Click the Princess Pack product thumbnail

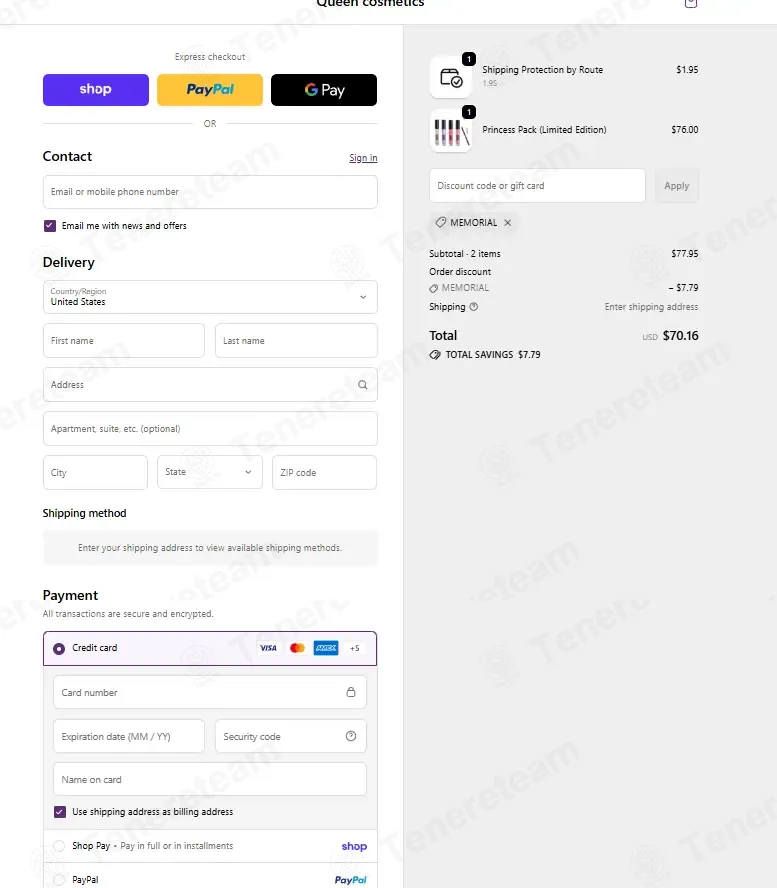[451, 130]
